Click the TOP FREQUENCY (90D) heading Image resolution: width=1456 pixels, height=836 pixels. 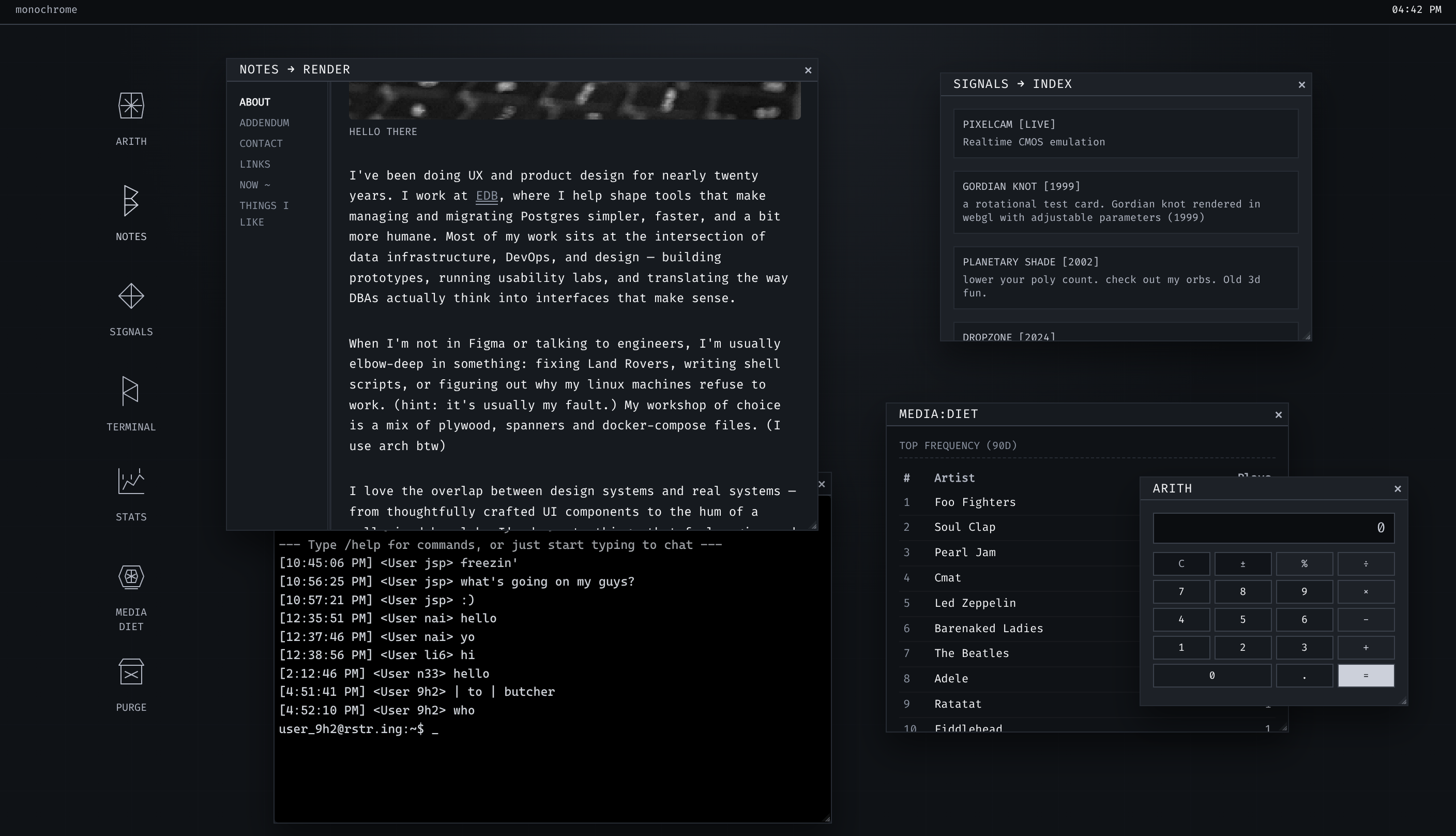coord(958,445)
